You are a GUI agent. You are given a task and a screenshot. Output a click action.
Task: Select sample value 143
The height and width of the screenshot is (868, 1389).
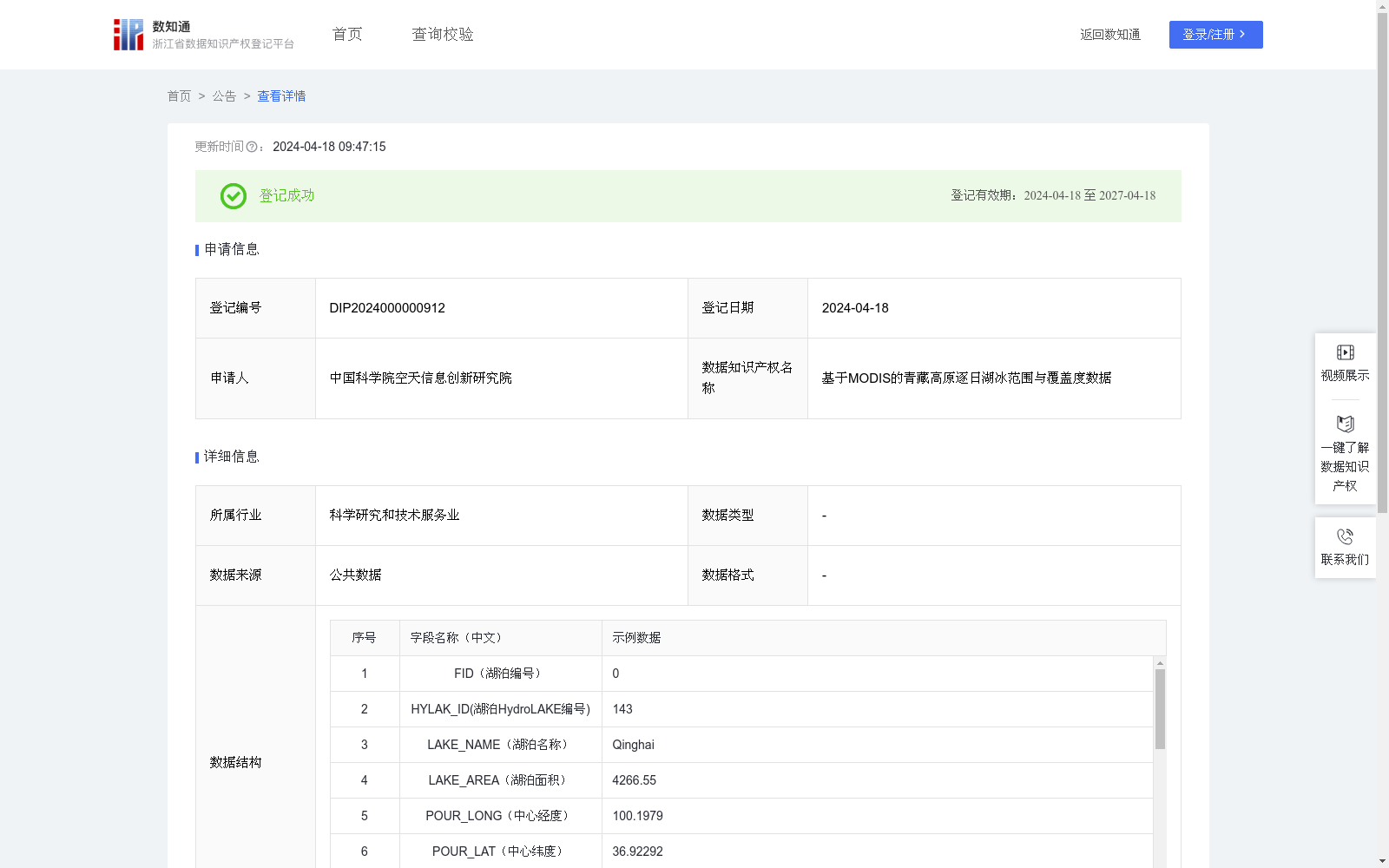[622, 709]
